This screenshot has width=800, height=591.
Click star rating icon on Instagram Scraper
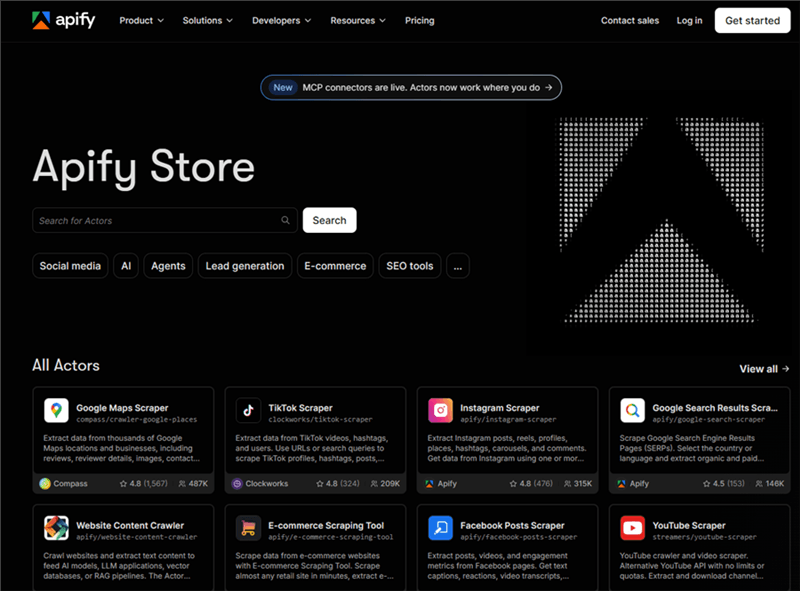click(x=513, y=483)
